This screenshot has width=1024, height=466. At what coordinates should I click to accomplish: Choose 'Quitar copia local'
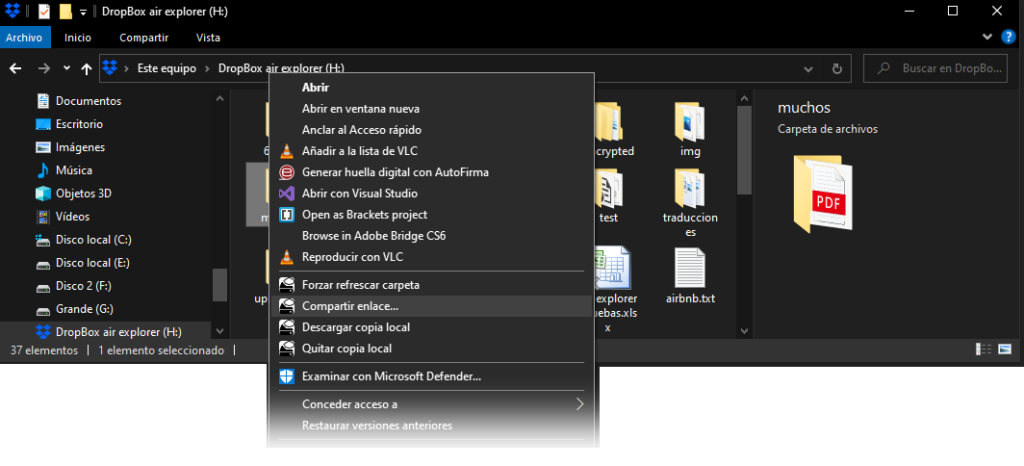click(432, 348)
